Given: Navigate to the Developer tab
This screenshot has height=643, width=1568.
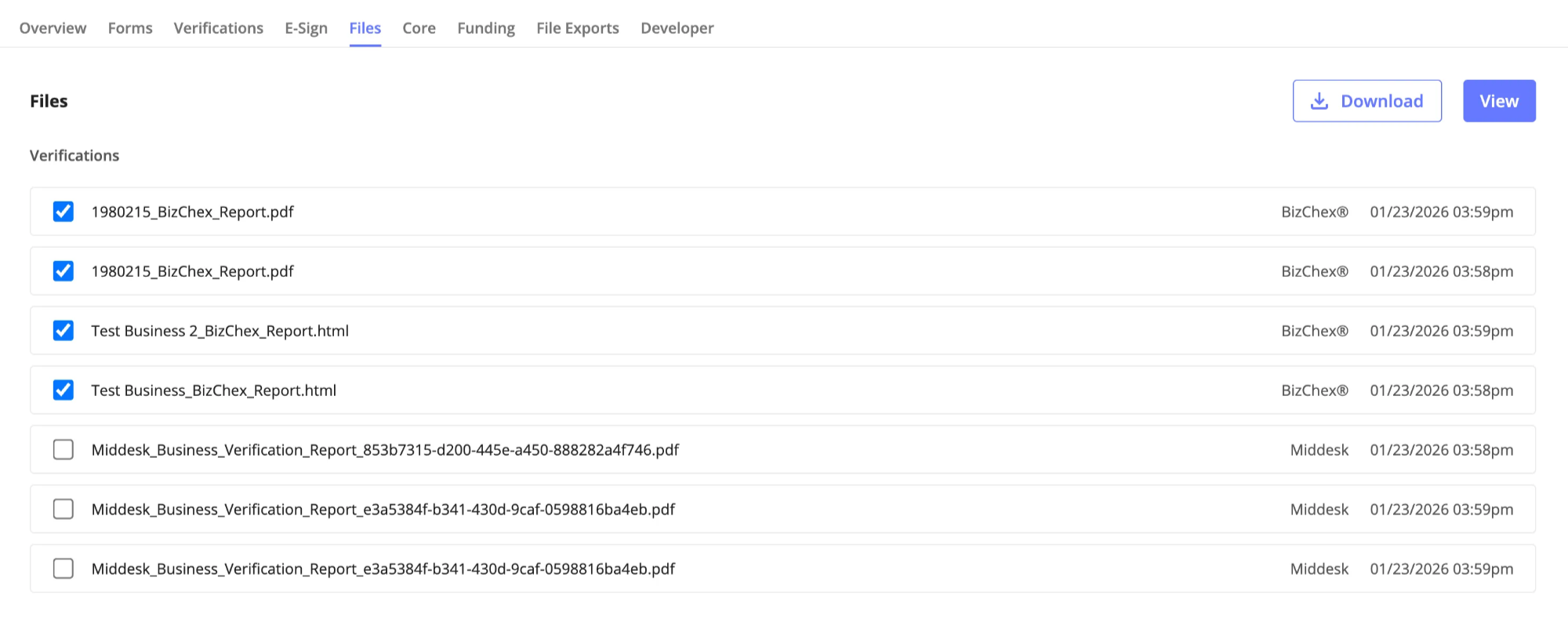Looking at the screenshot, I should [677, 28].
